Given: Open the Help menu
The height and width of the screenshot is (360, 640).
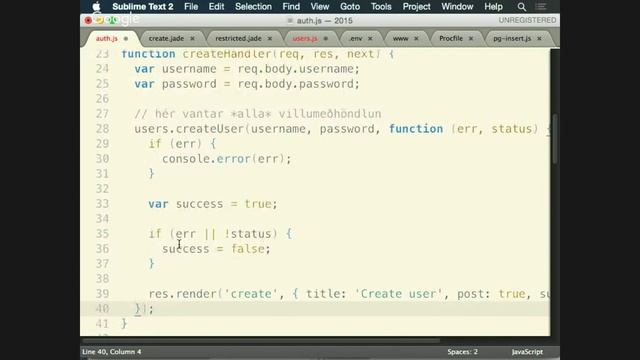Looking at the screenshot, I should point(493,7).
